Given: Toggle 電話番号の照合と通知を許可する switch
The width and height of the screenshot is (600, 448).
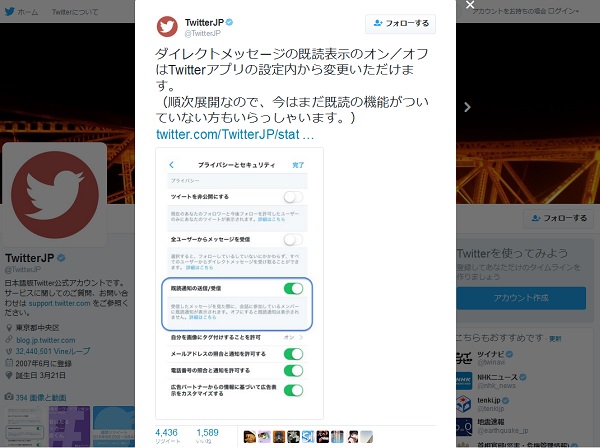Looking at the screenshot, I should click(293, 370).
